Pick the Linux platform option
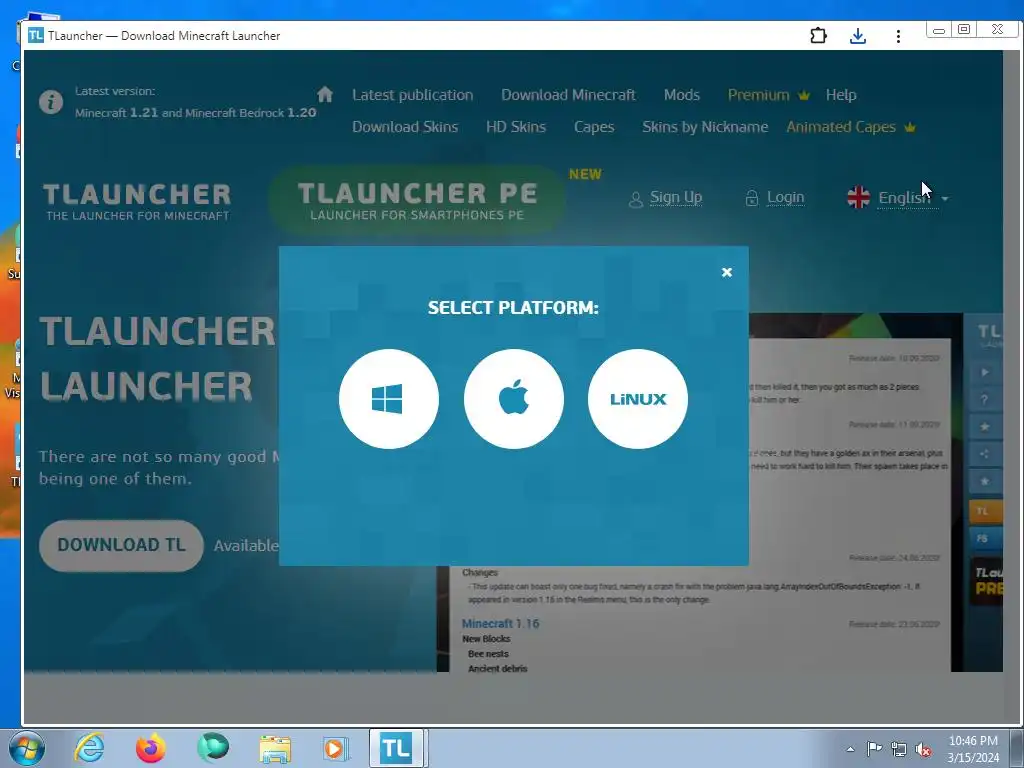1024x768 pixels. [x=637, y=399]
